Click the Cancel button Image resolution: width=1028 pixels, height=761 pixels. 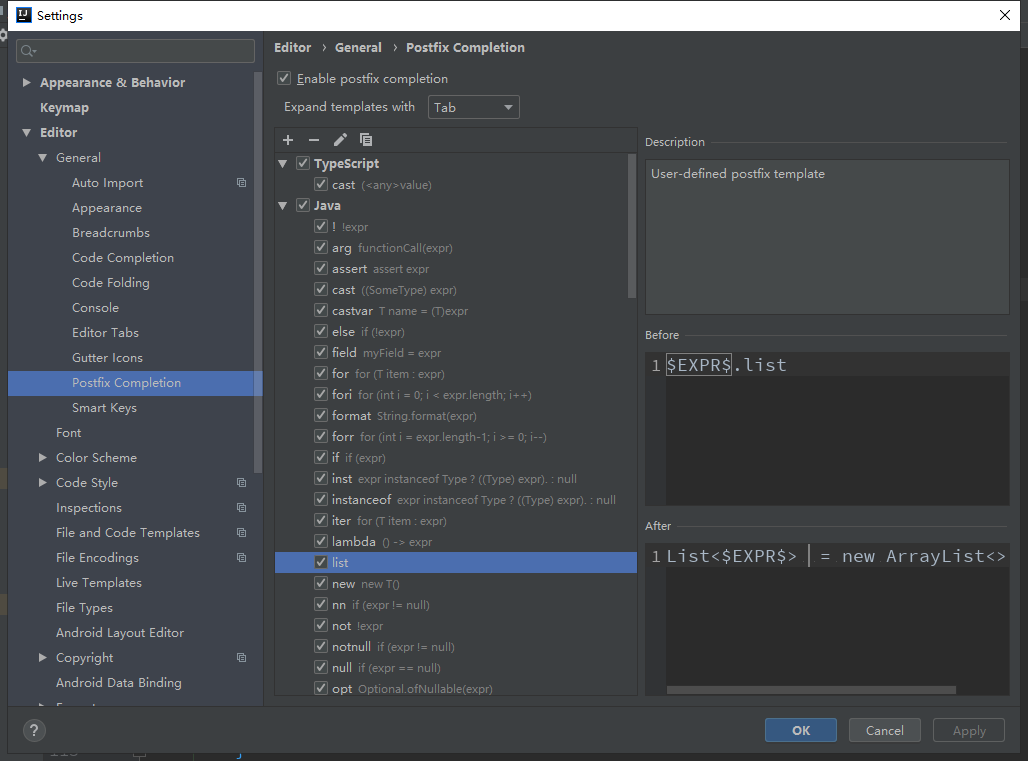[884, 730]
